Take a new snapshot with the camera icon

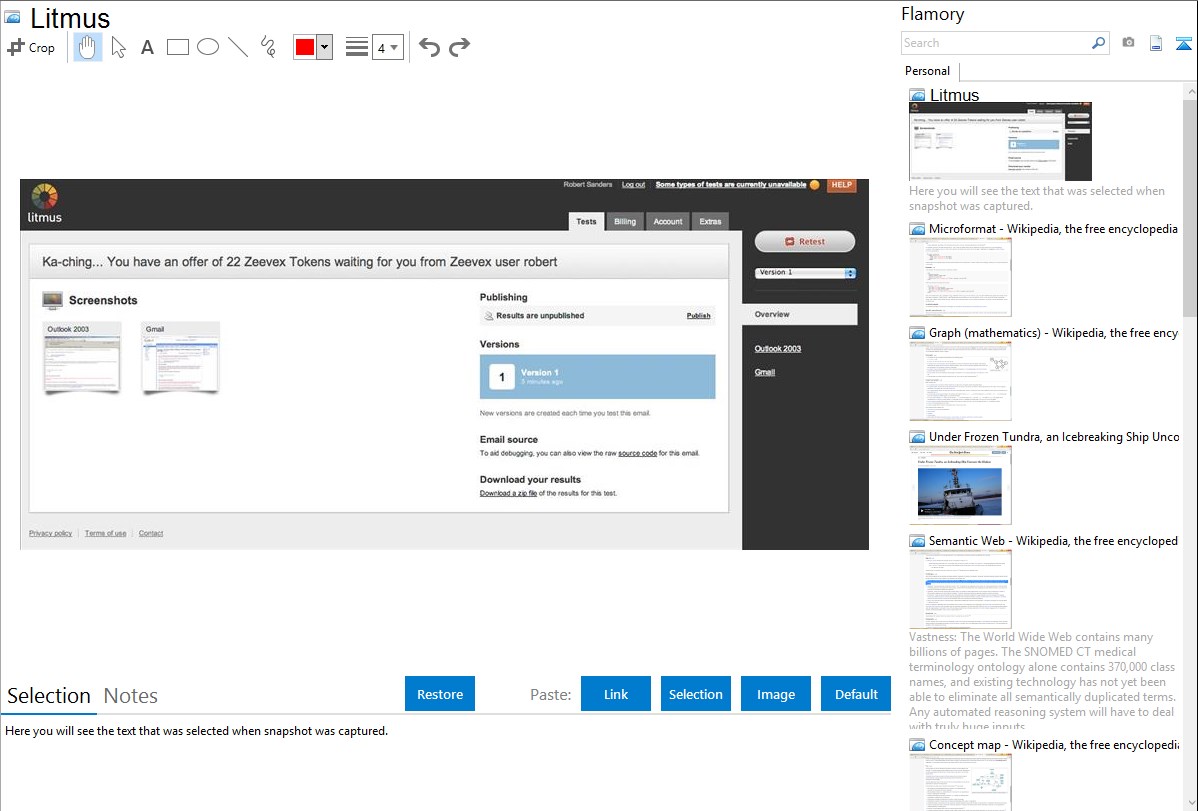tap(1128, 43)
